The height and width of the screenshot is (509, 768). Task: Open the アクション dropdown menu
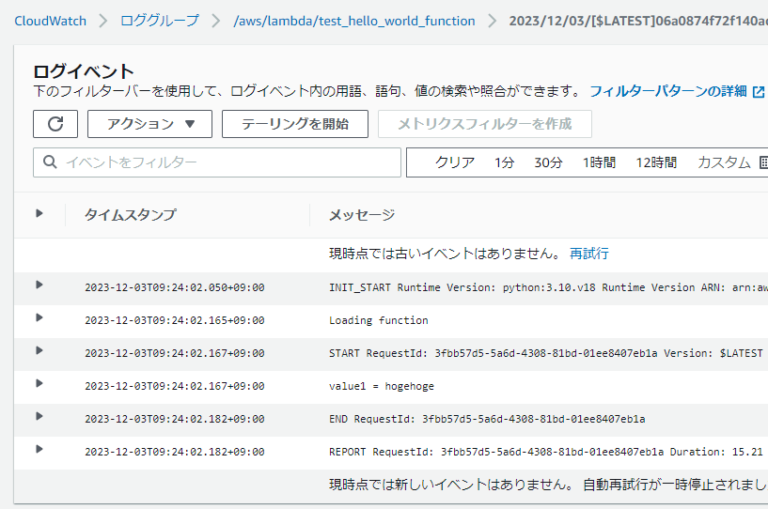pos(149,124)
